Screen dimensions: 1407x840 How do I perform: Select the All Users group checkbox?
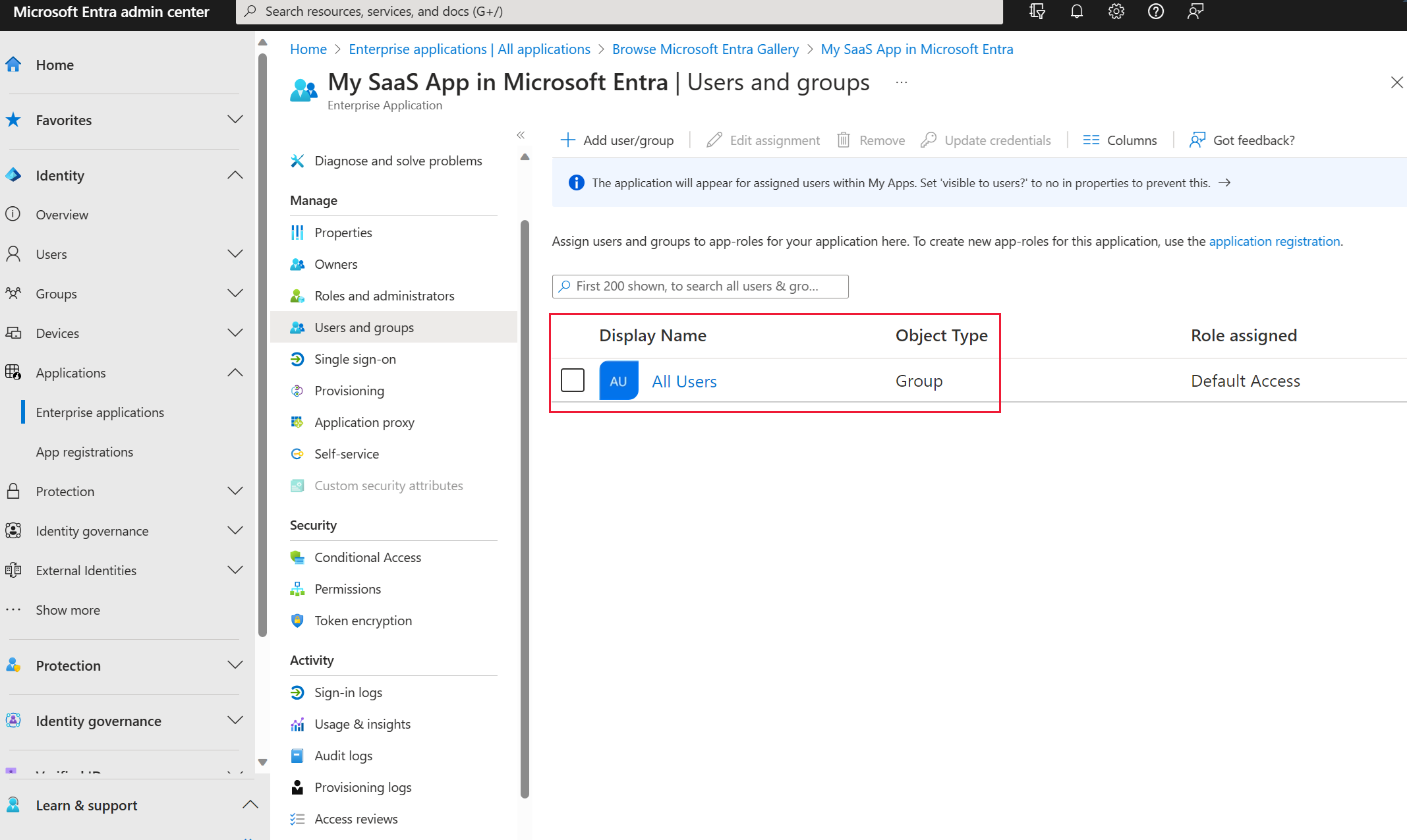pyautogui.click(x=572, y=380)
